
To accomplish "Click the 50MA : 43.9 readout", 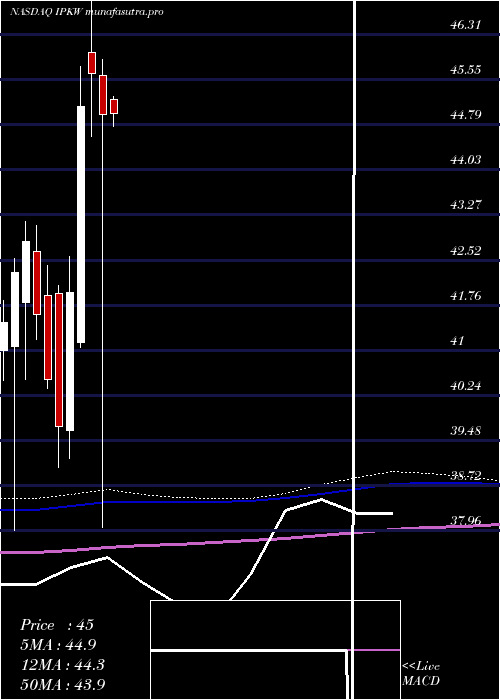I will [63, 684].
